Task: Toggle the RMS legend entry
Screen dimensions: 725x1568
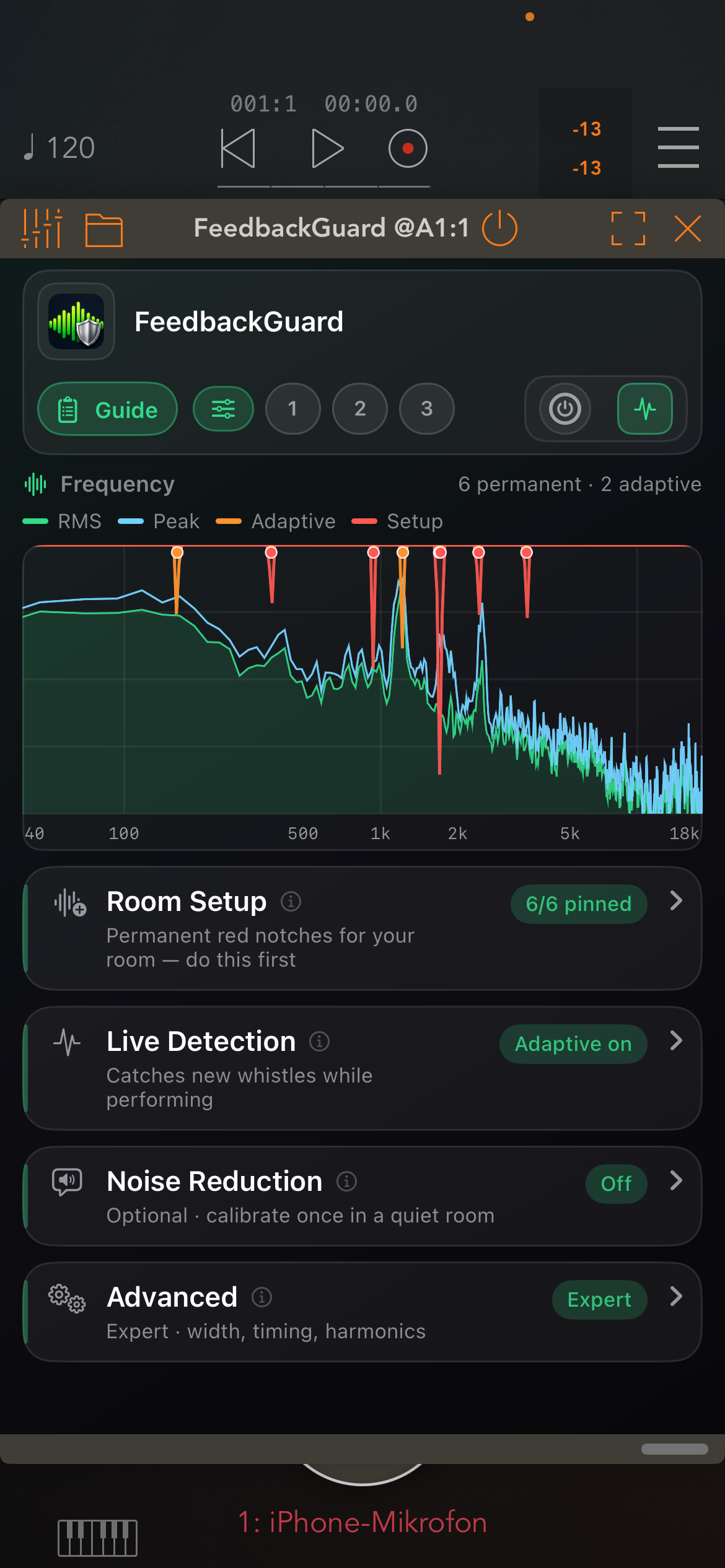Action: (x=62, y=521)
